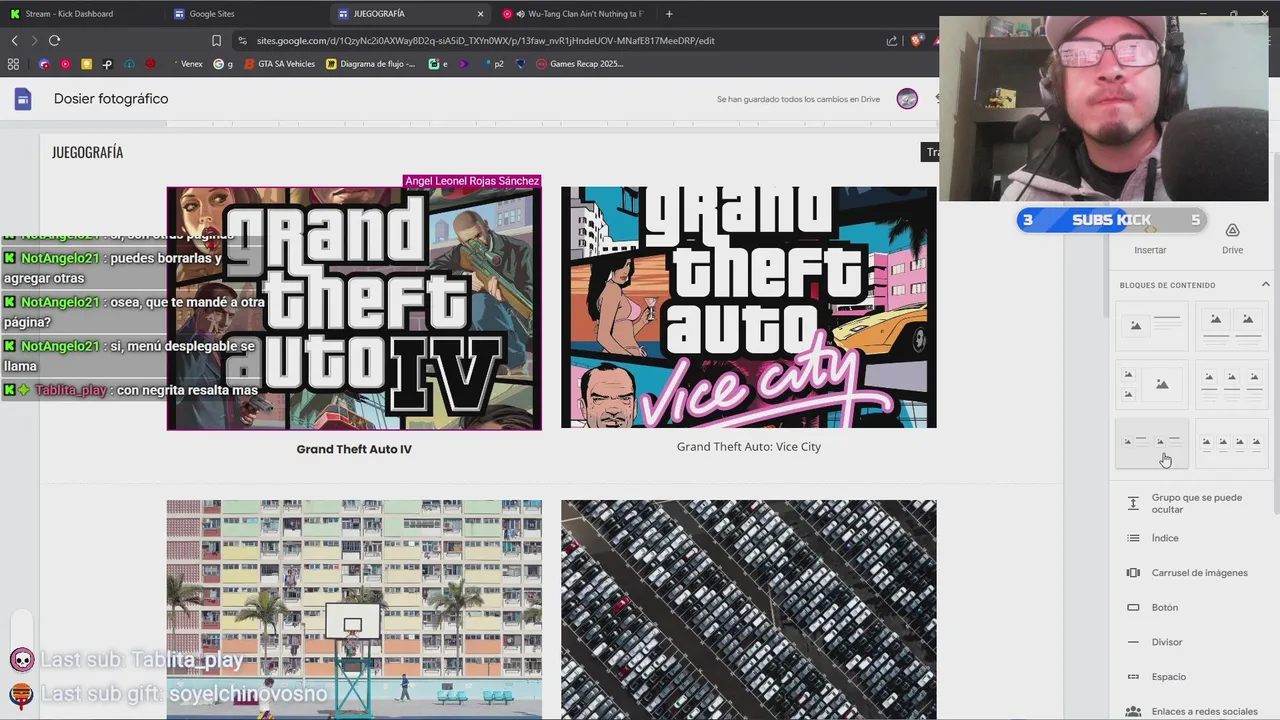Open the Google 'g' bookmark
Viewport: 1280px width, 720px height.
(222, 64)
